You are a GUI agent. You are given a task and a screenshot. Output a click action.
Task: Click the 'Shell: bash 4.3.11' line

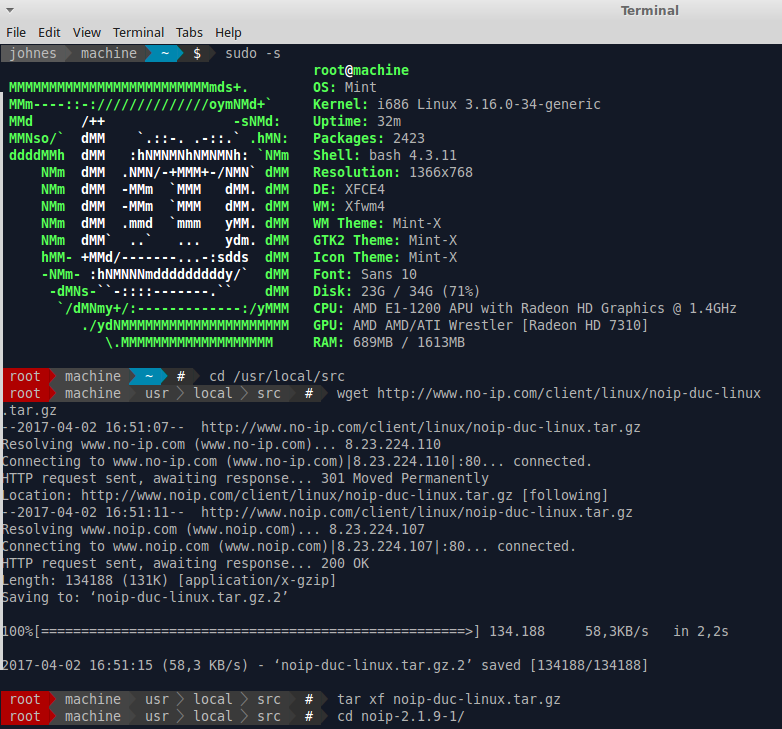[385, 155]
